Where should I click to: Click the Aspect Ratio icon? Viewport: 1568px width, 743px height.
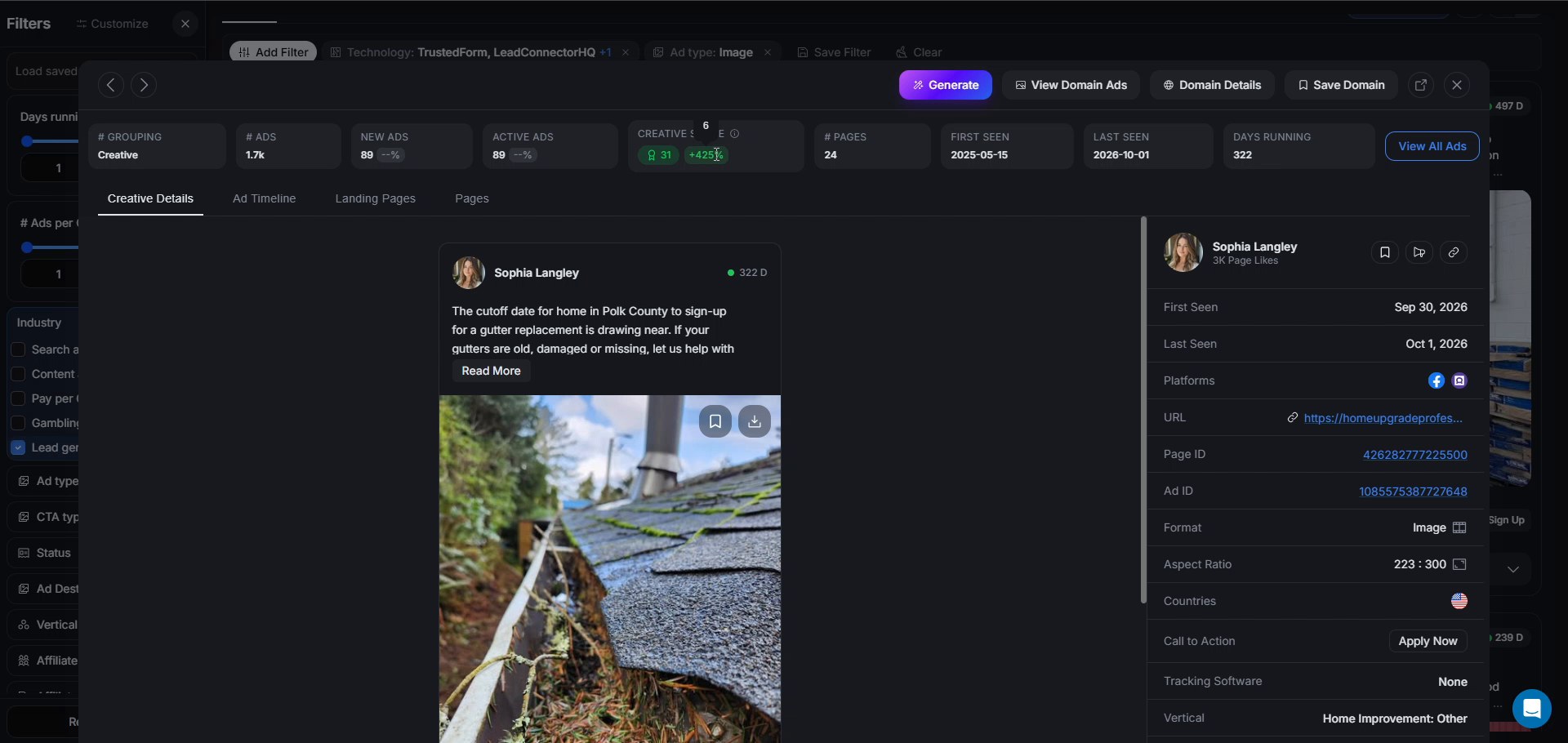tap(1459, 564)
